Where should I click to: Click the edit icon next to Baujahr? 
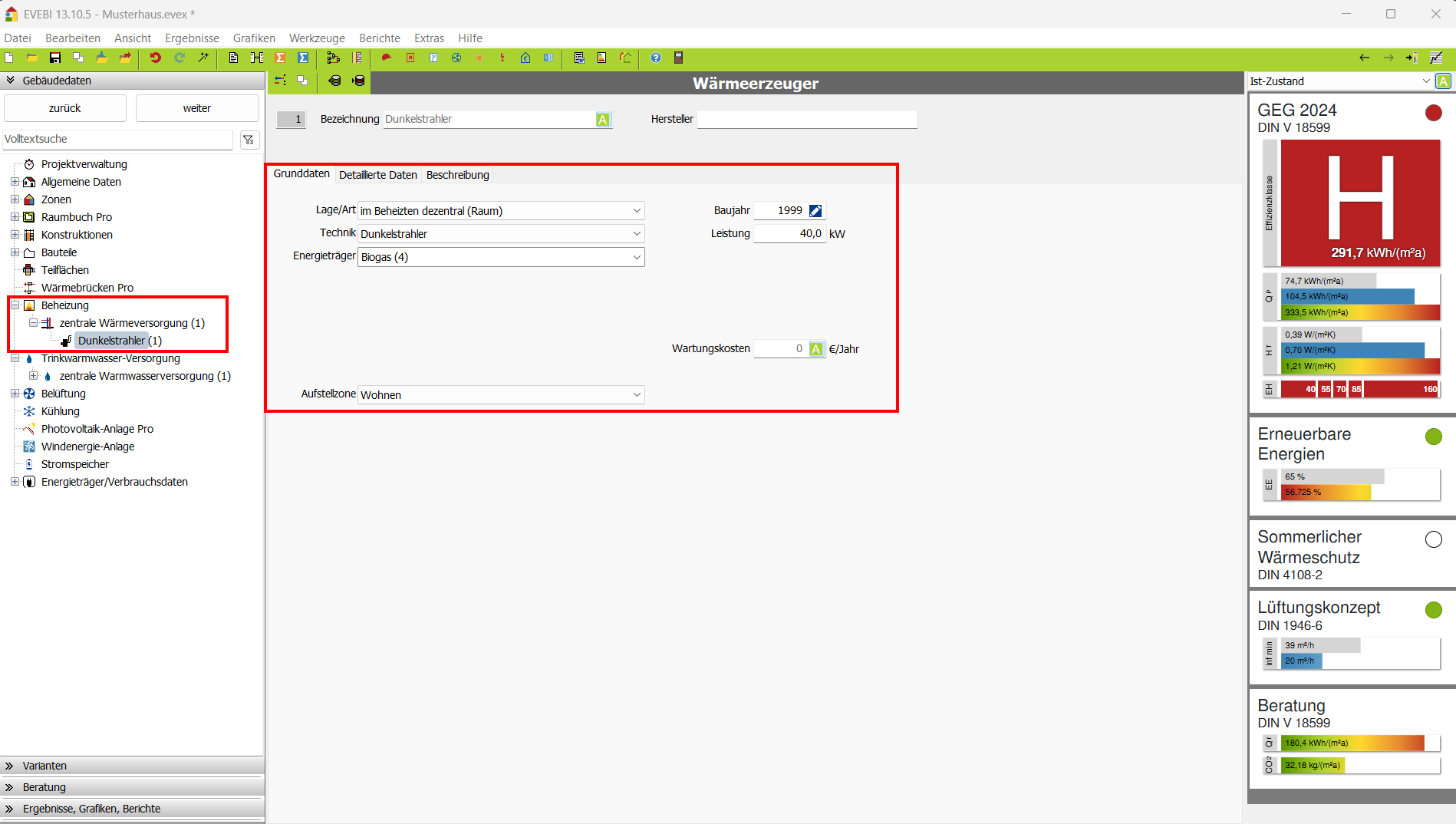click(815, 211)
